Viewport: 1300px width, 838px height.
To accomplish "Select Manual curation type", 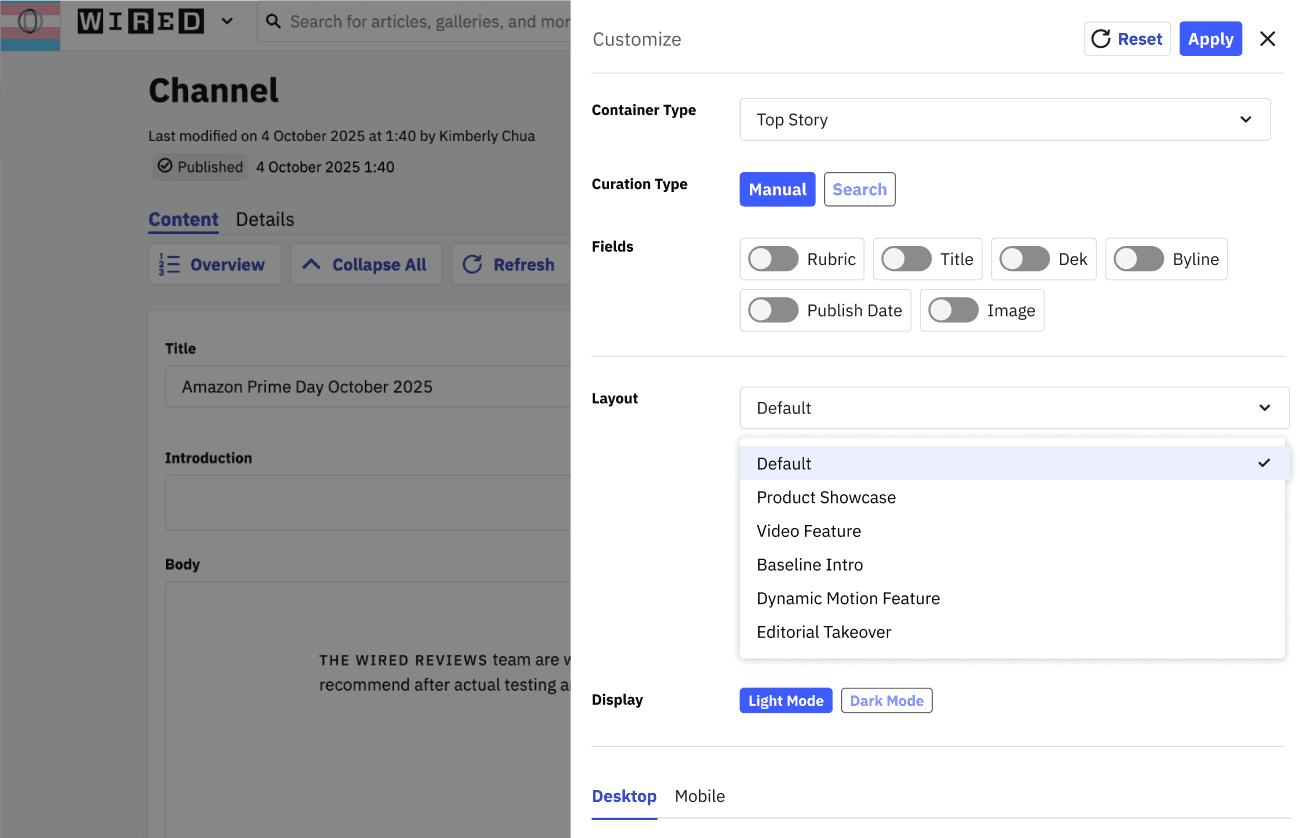I will click(x=778, y=189).
